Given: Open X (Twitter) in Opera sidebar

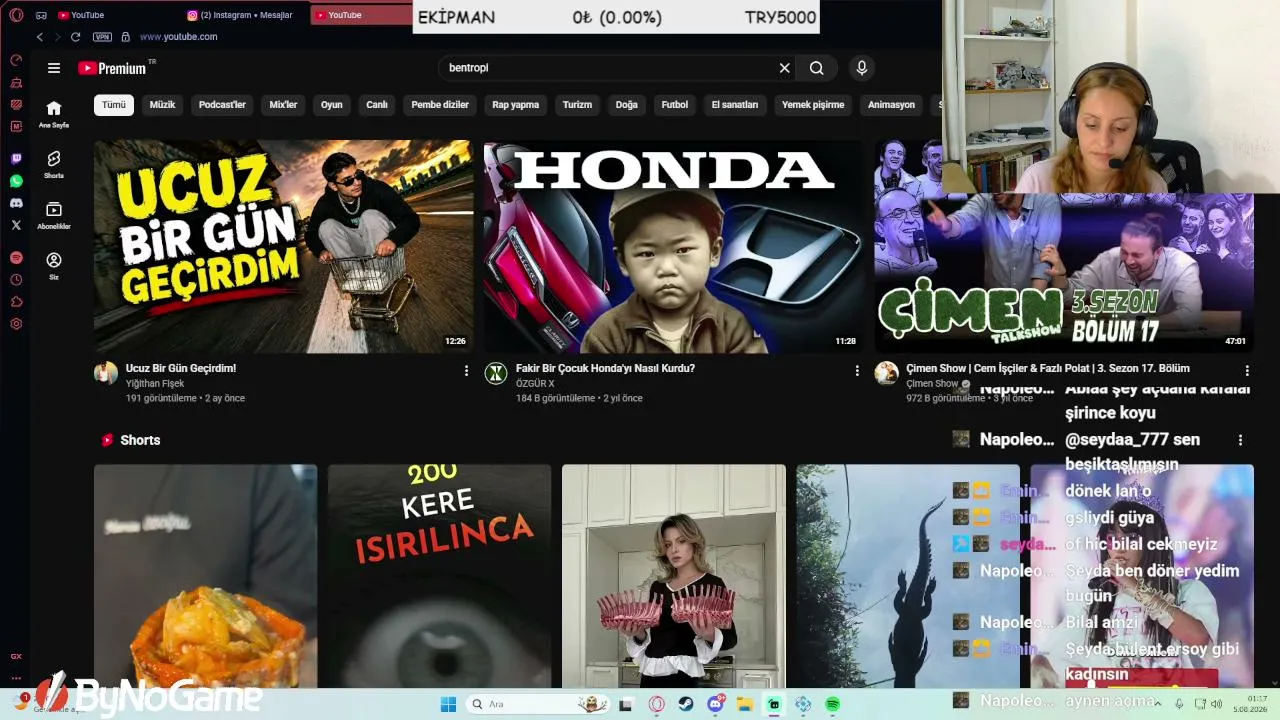Looking at the screenshot, I should (16, 225).
